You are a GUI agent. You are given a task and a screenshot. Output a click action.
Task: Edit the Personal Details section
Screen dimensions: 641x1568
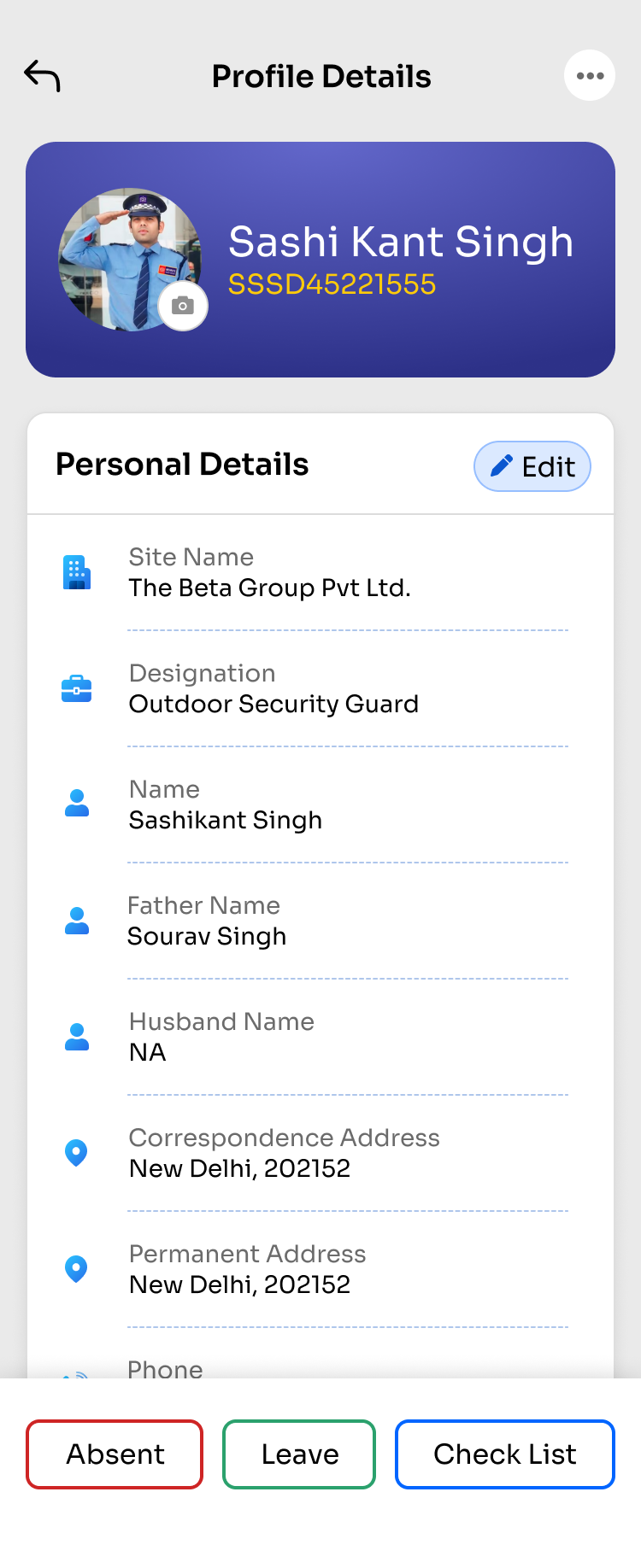pyautogui.click(x=532, y=466)
